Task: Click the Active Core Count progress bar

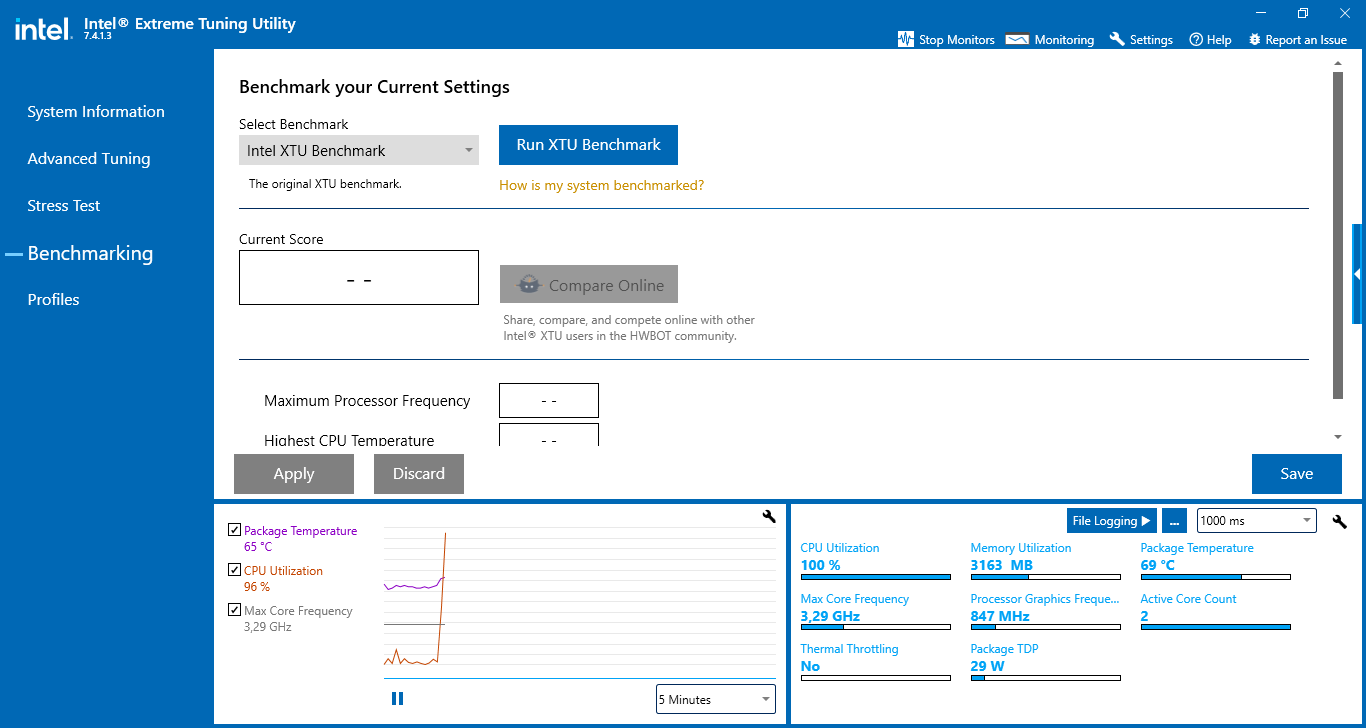Action: [1216, 628]
